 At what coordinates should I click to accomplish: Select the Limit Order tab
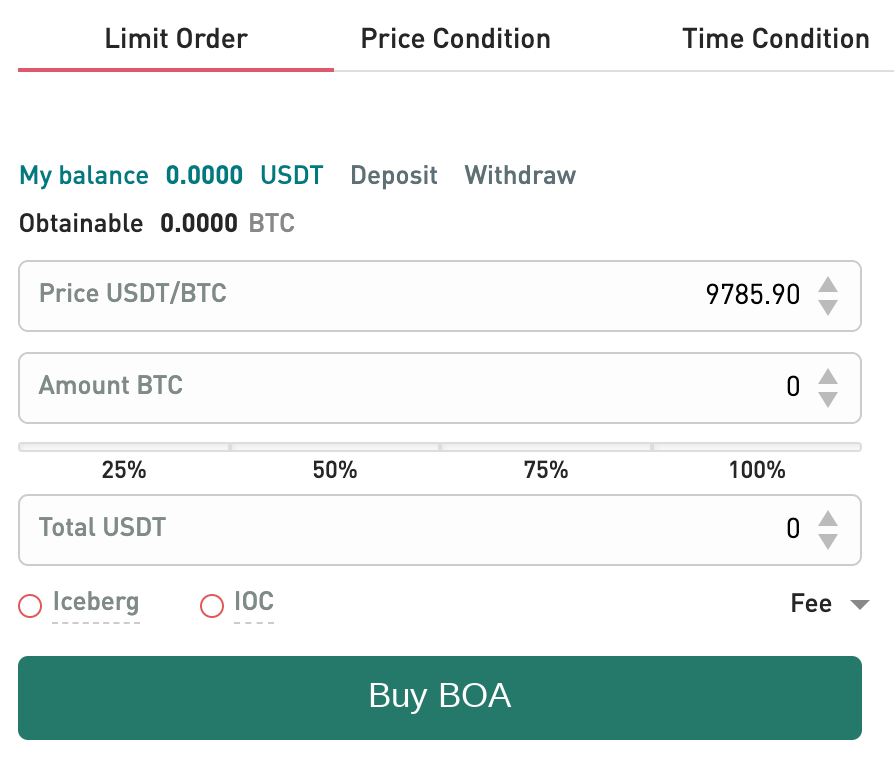coord(176,39)
